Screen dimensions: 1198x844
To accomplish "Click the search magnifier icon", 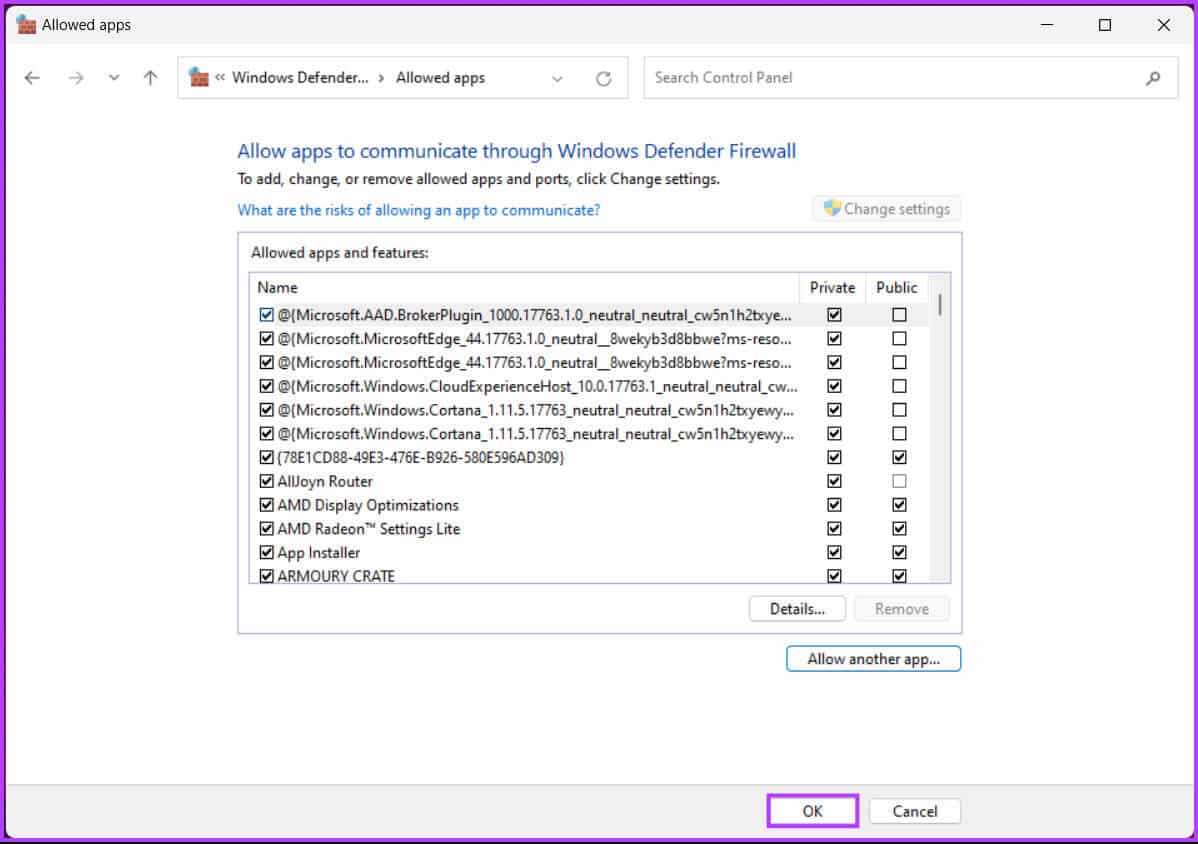I will [1153, 78].
